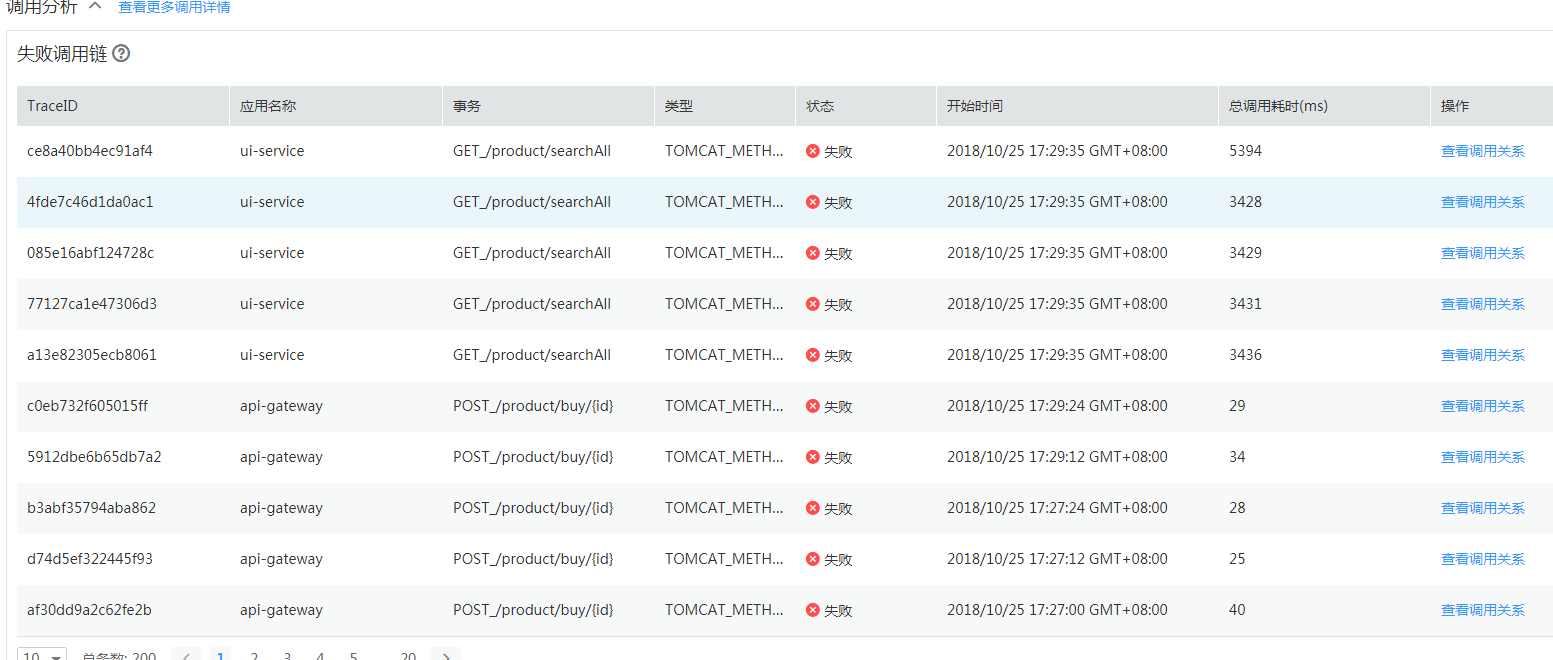The height and width of the screenshot is (660, 1553).
Task: View call relationship for trace c0eb732f605015ff
Action: 1482,407
